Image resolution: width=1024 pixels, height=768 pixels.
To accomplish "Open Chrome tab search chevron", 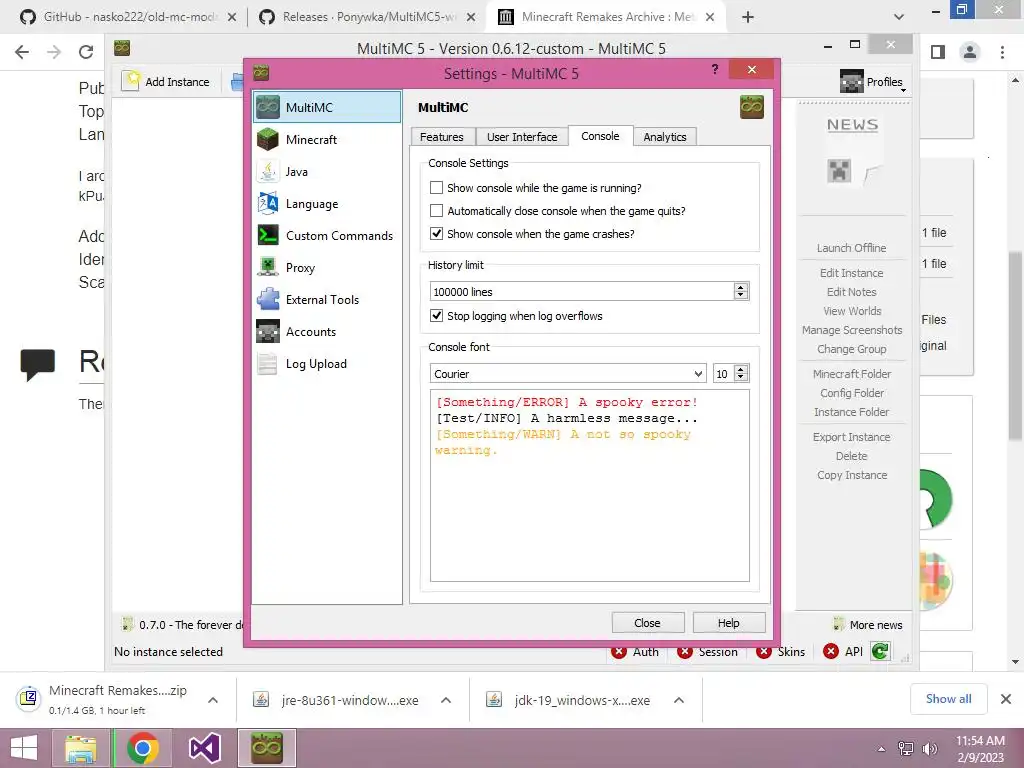I will (x=899, y=17).
